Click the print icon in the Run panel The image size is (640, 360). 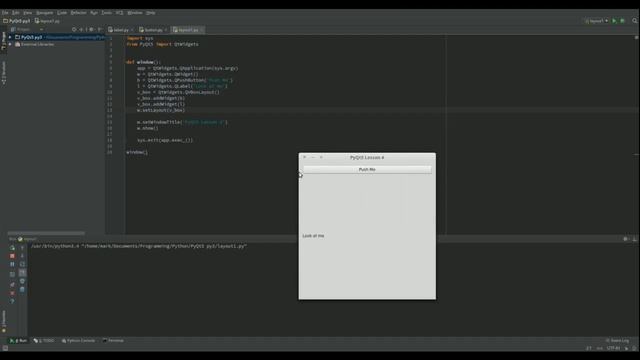pos(22,281)
